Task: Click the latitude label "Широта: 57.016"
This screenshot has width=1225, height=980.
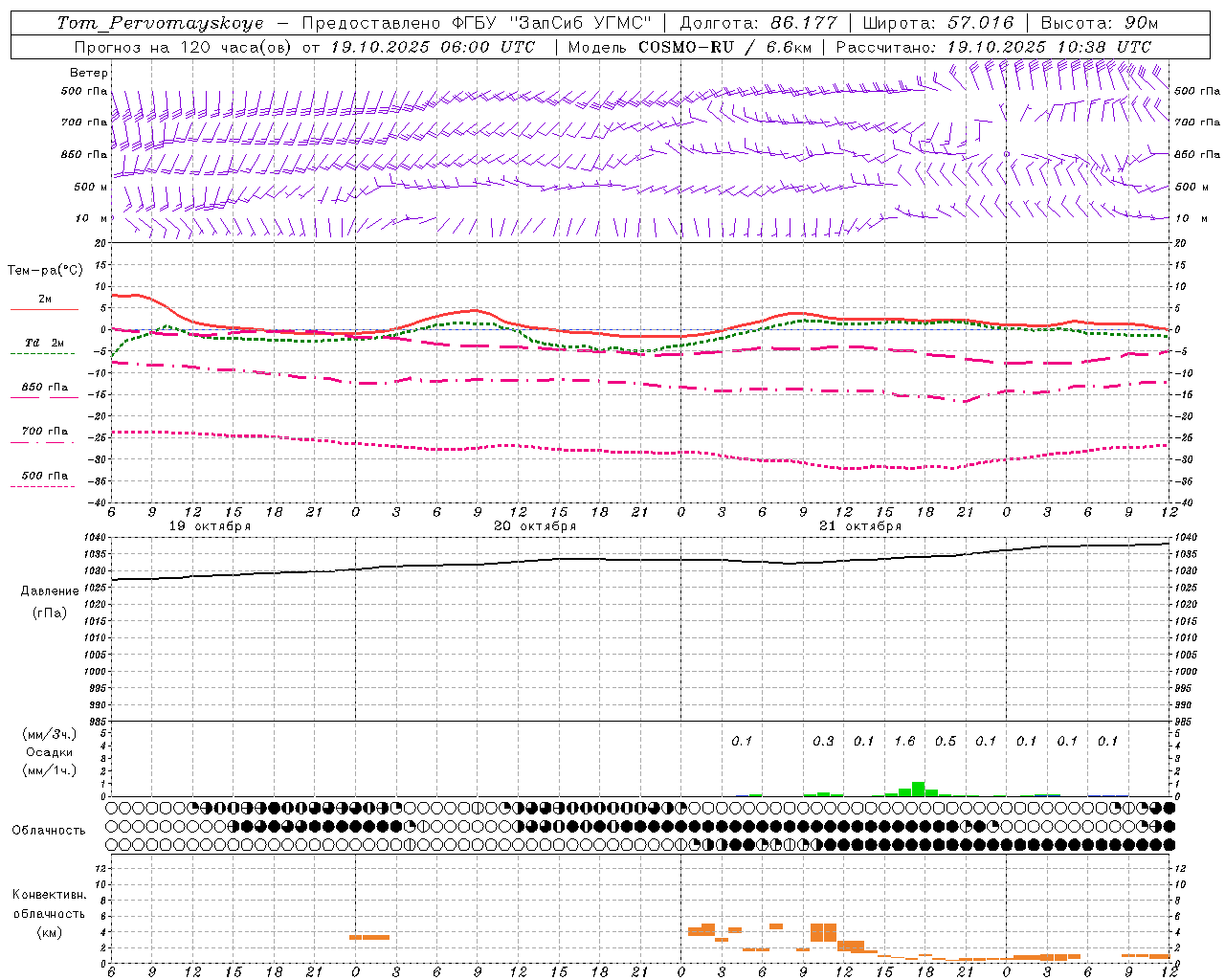Action: (x=937, y=23)
